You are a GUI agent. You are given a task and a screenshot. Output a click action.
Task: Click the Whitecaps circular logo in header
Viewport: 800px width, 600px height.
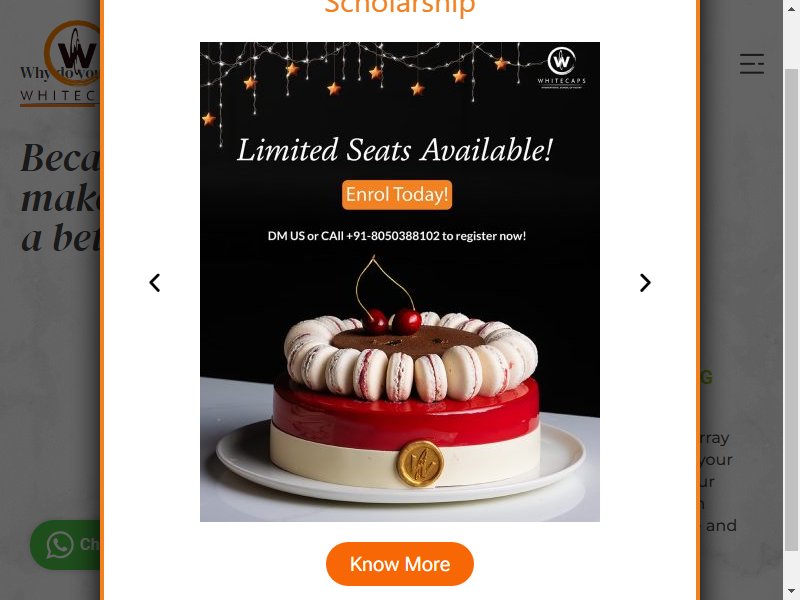[73, 53]
